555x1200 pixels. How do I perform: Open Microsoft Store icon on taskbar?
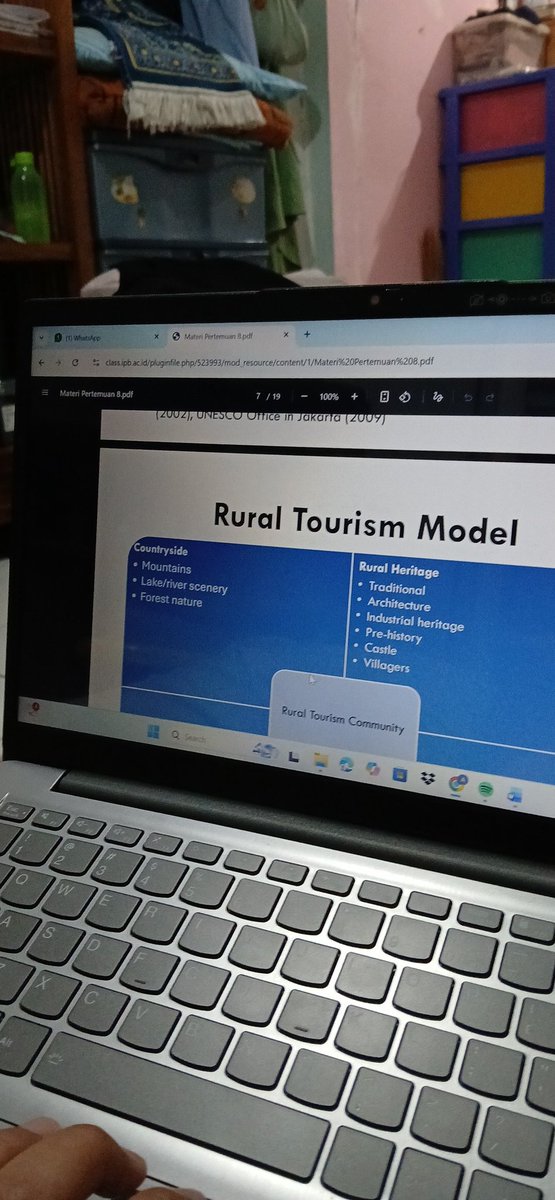[400, 774]
